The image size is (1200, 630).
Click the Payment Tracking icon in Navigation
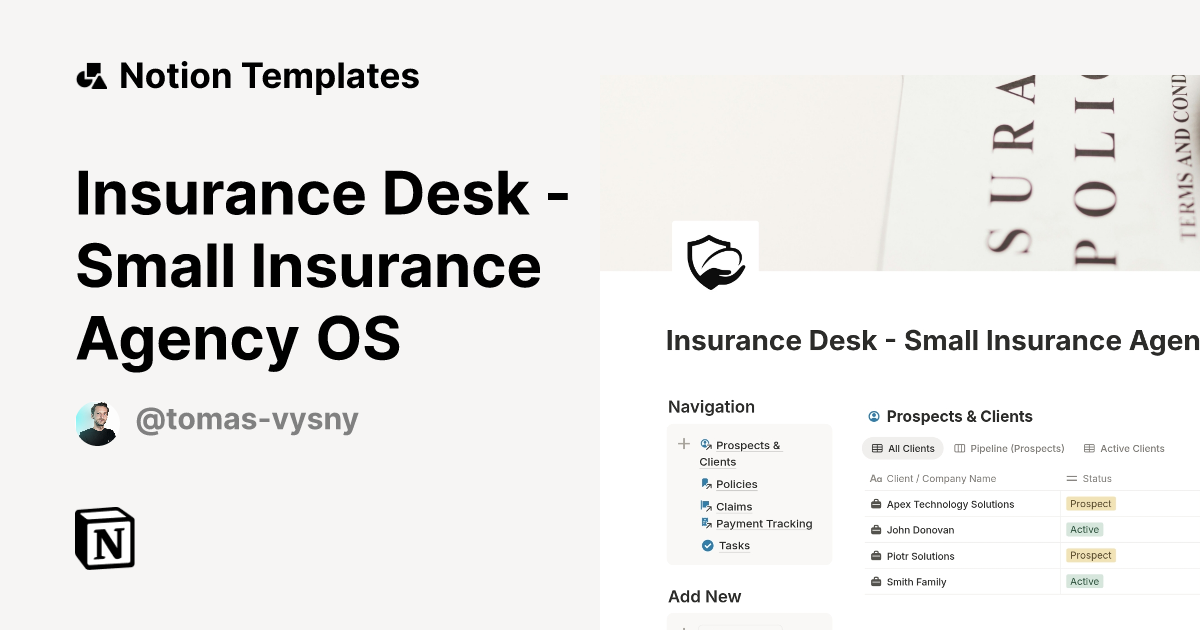click(707, 522)
